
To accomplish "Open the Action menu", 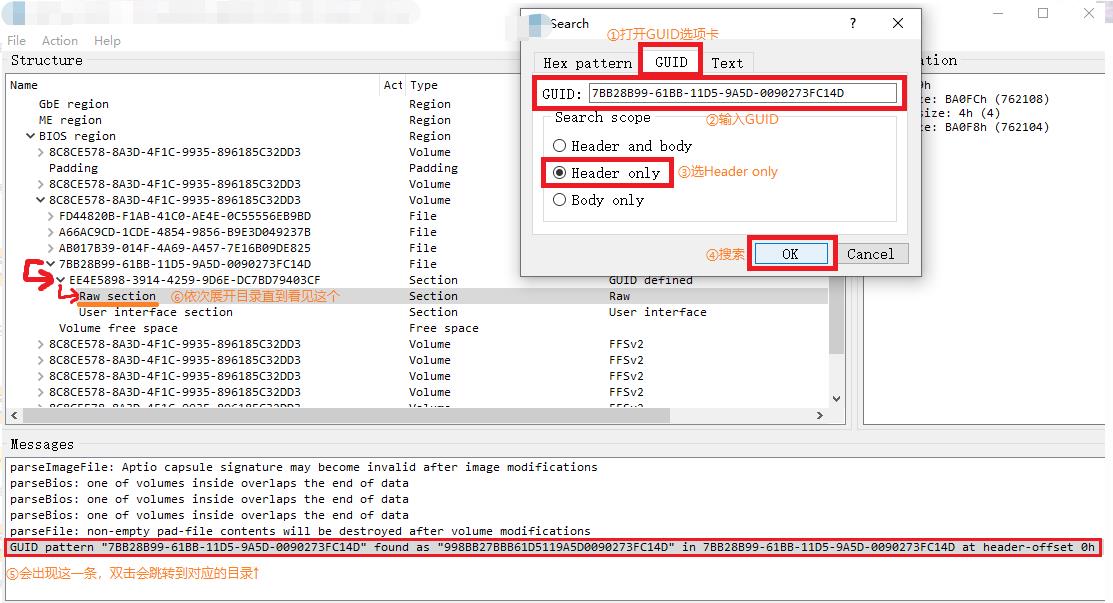I will (x=60, y=41).
